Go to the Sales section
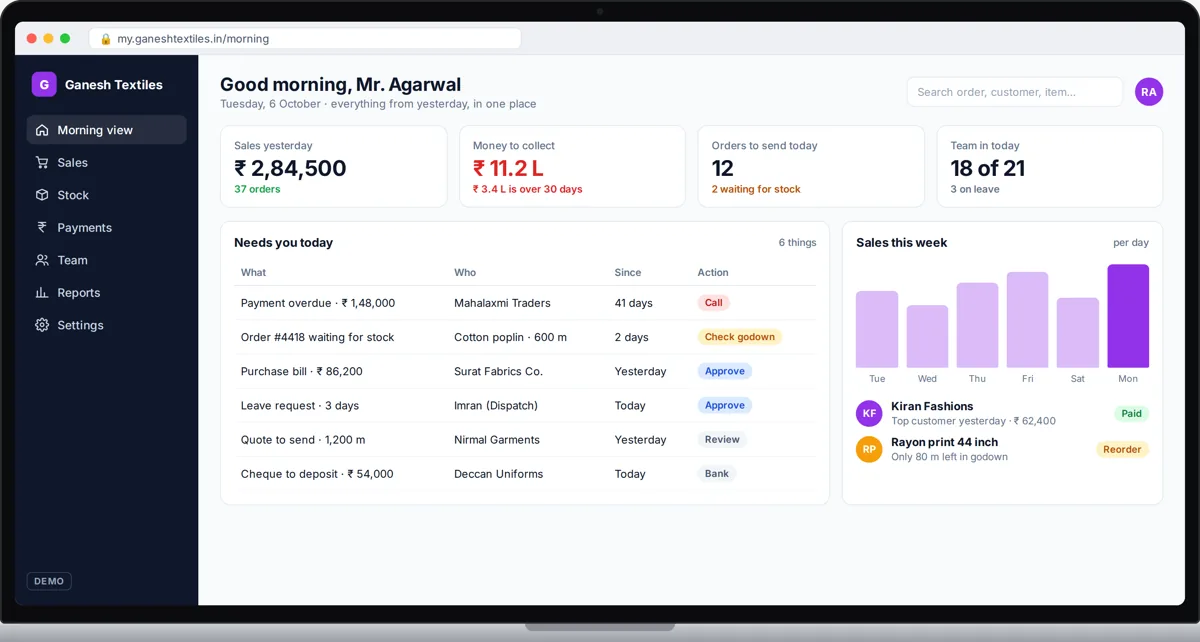The image size is (1200, 642). [x=107, y=162]
